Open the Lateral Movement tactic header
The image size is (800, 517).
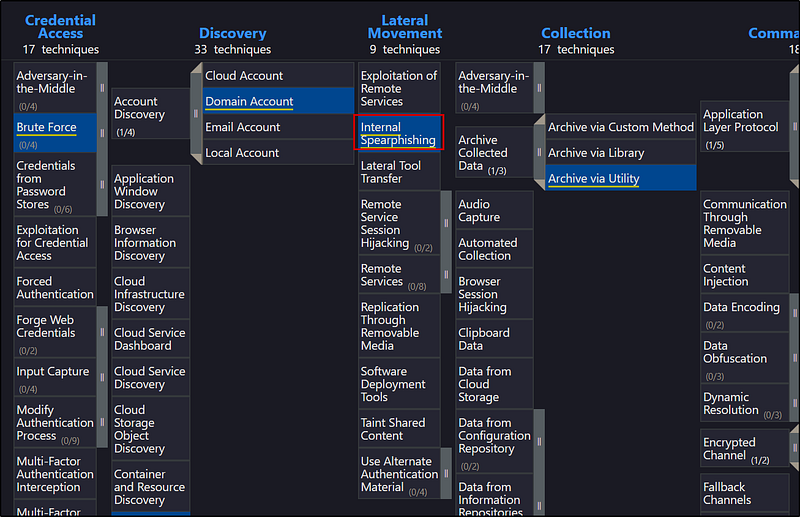pyautogui.click(x=404, y=27)
